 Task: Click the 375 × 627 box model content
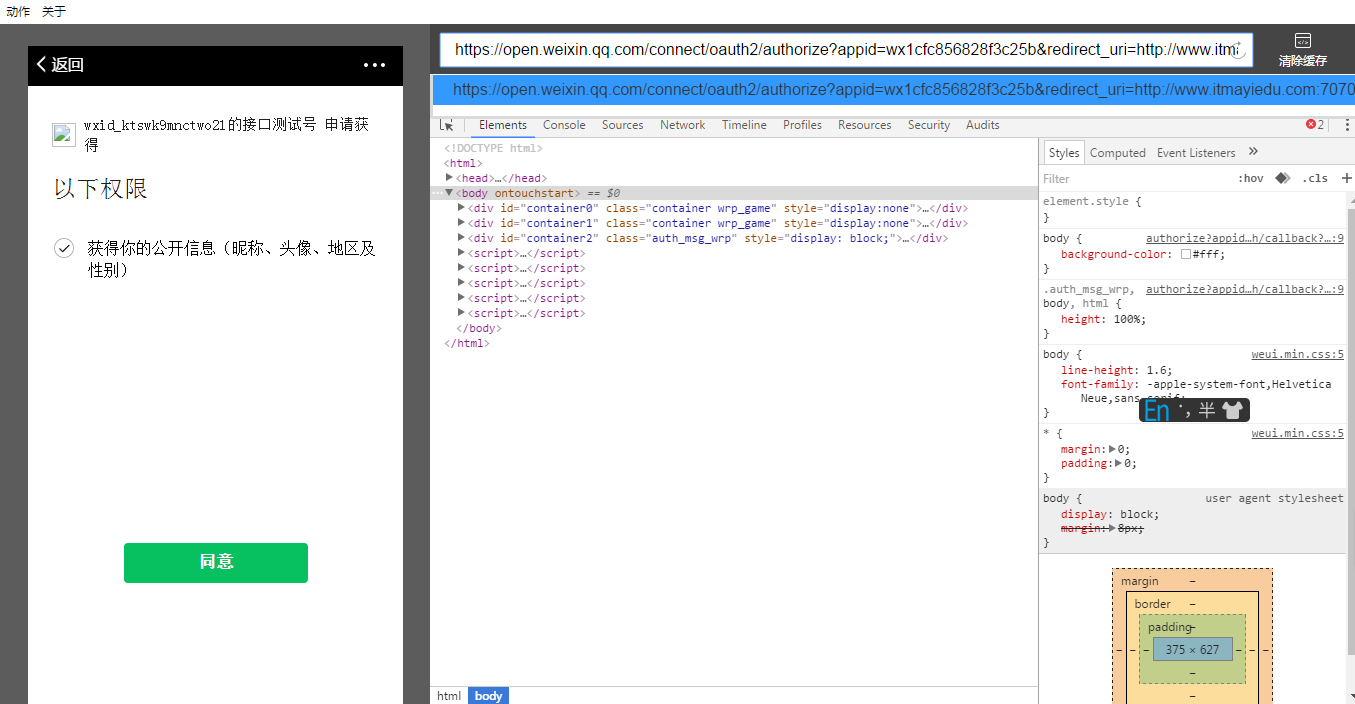[1192, 649]
